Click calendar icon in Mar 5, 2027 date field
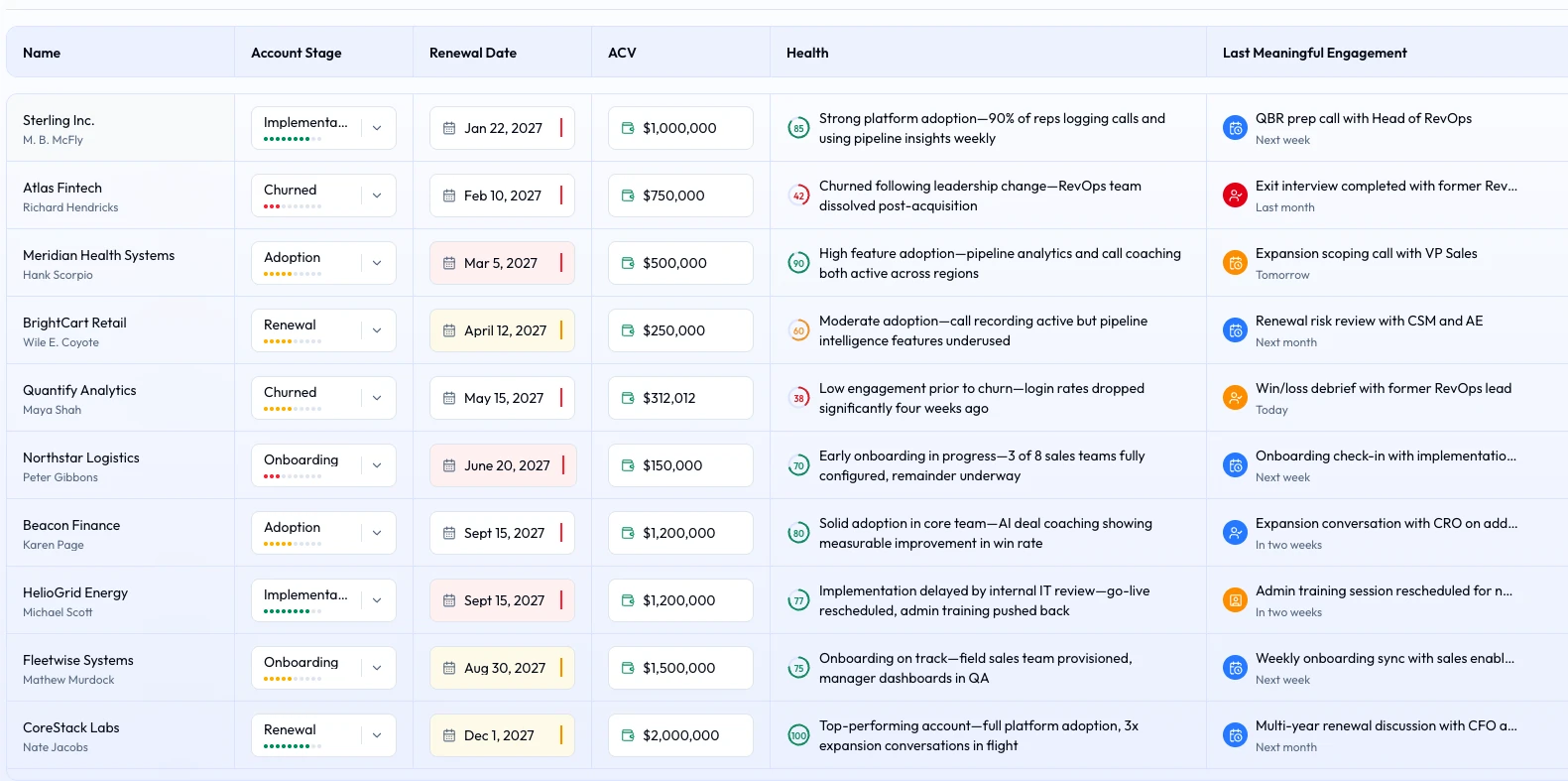The width and height of the screenshot is (1568, 781). [449, 263]
